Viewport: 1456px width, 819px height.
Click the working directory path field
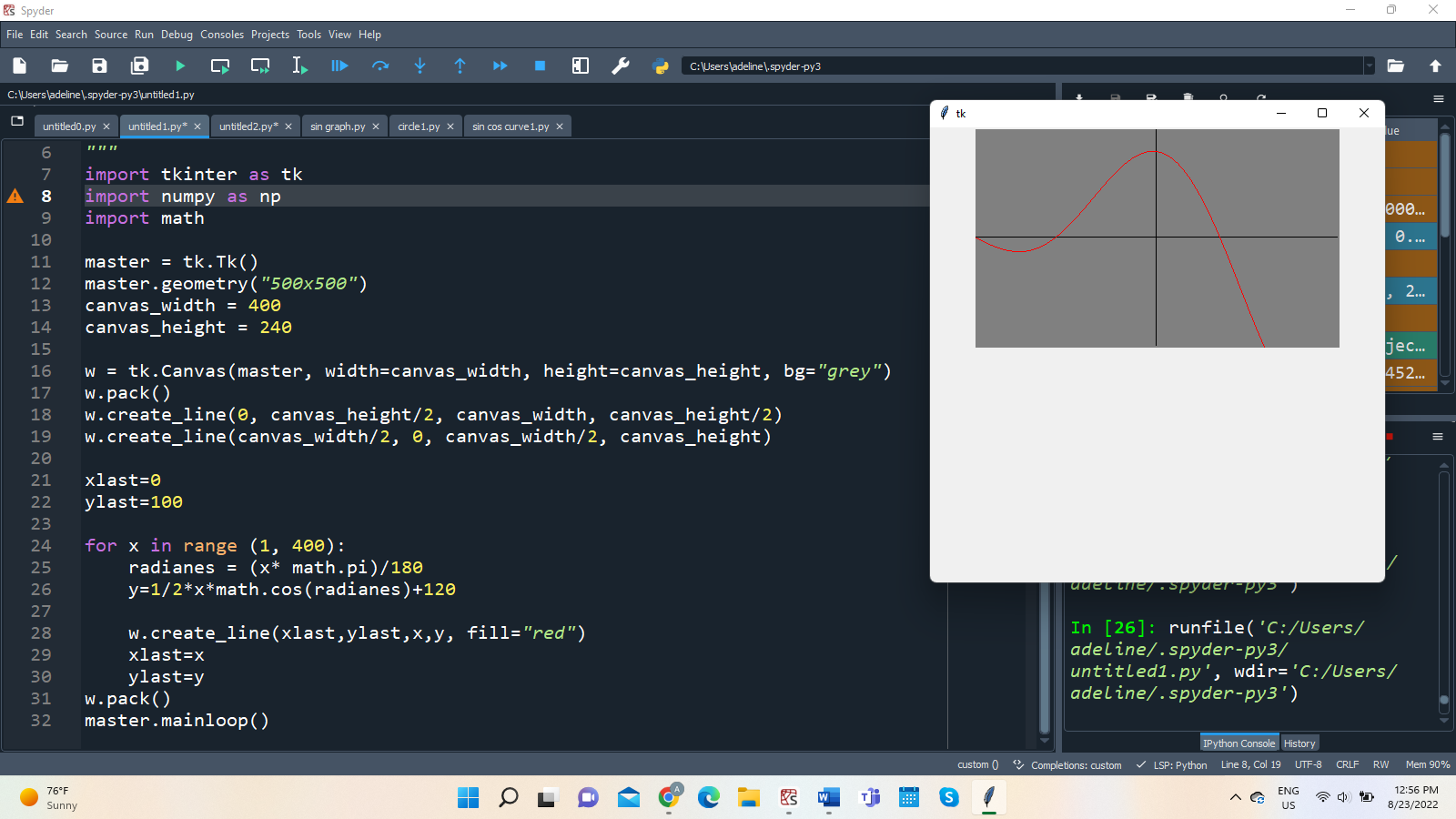click(1023, 66)
